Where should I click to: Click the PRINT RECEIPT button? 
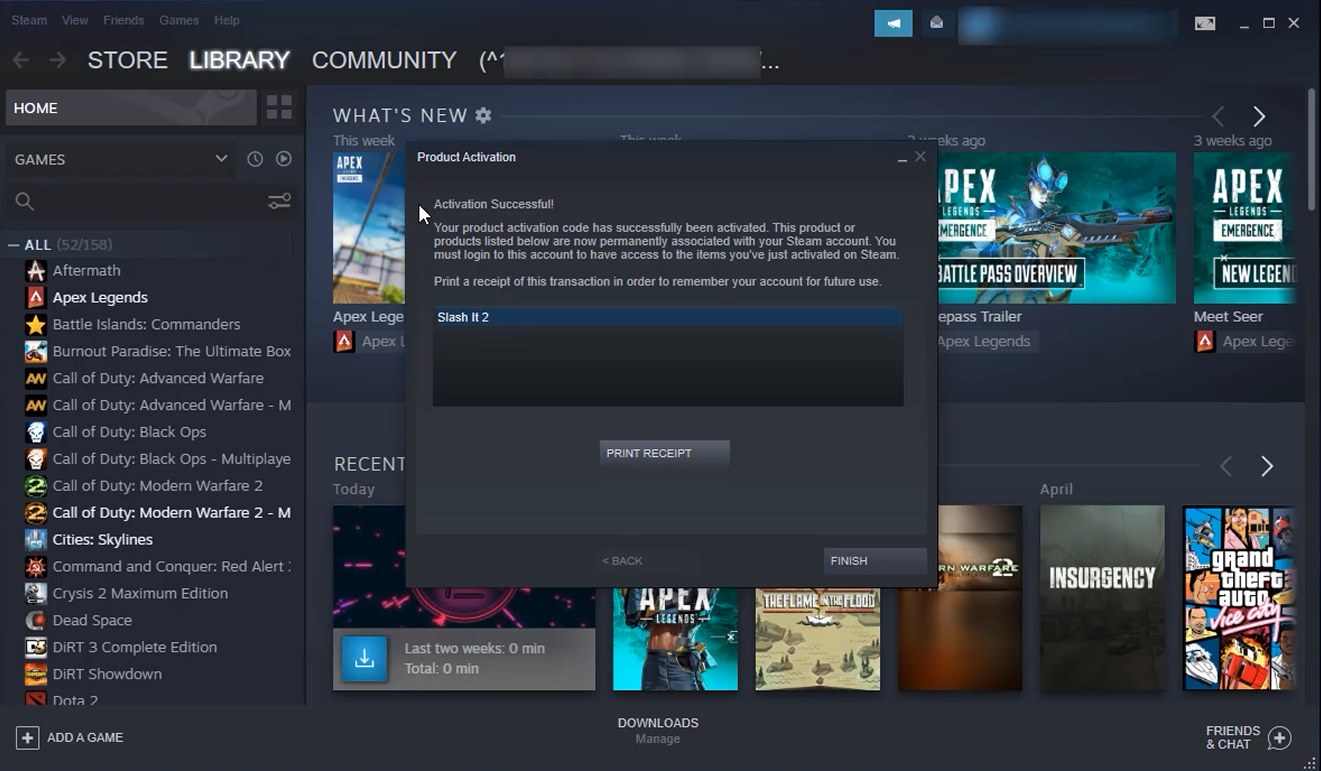tap(663, 452)
